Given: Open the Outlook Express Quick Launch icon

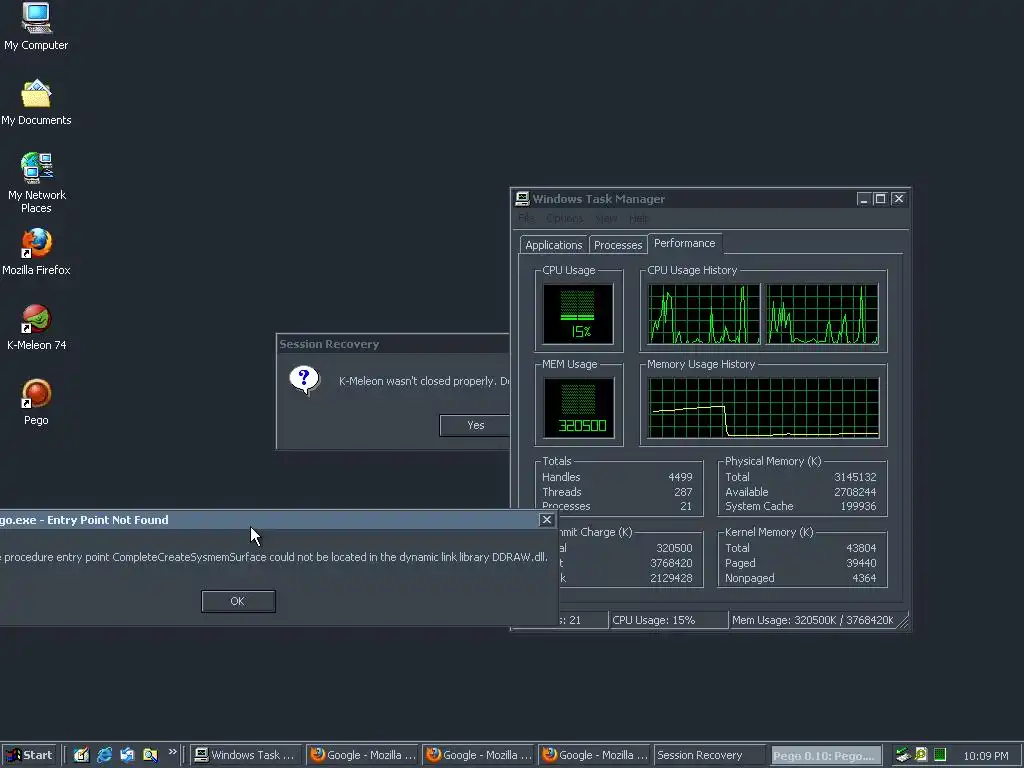Looking at the screenshot, I should click(127, 755).
